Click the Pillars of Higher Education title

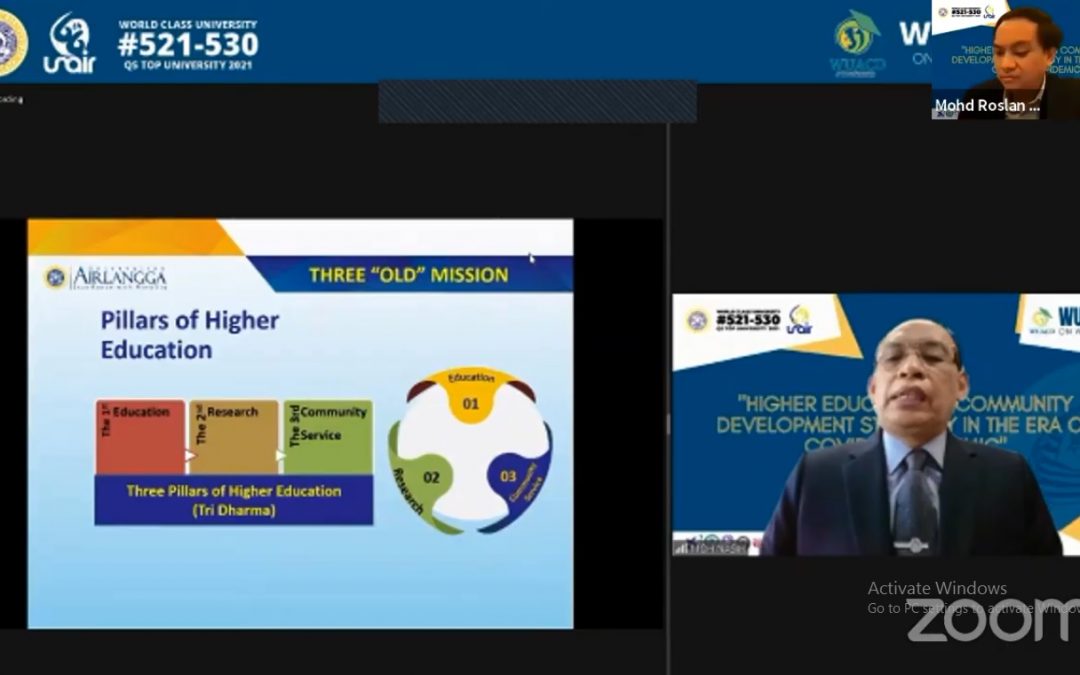(189, 335)
